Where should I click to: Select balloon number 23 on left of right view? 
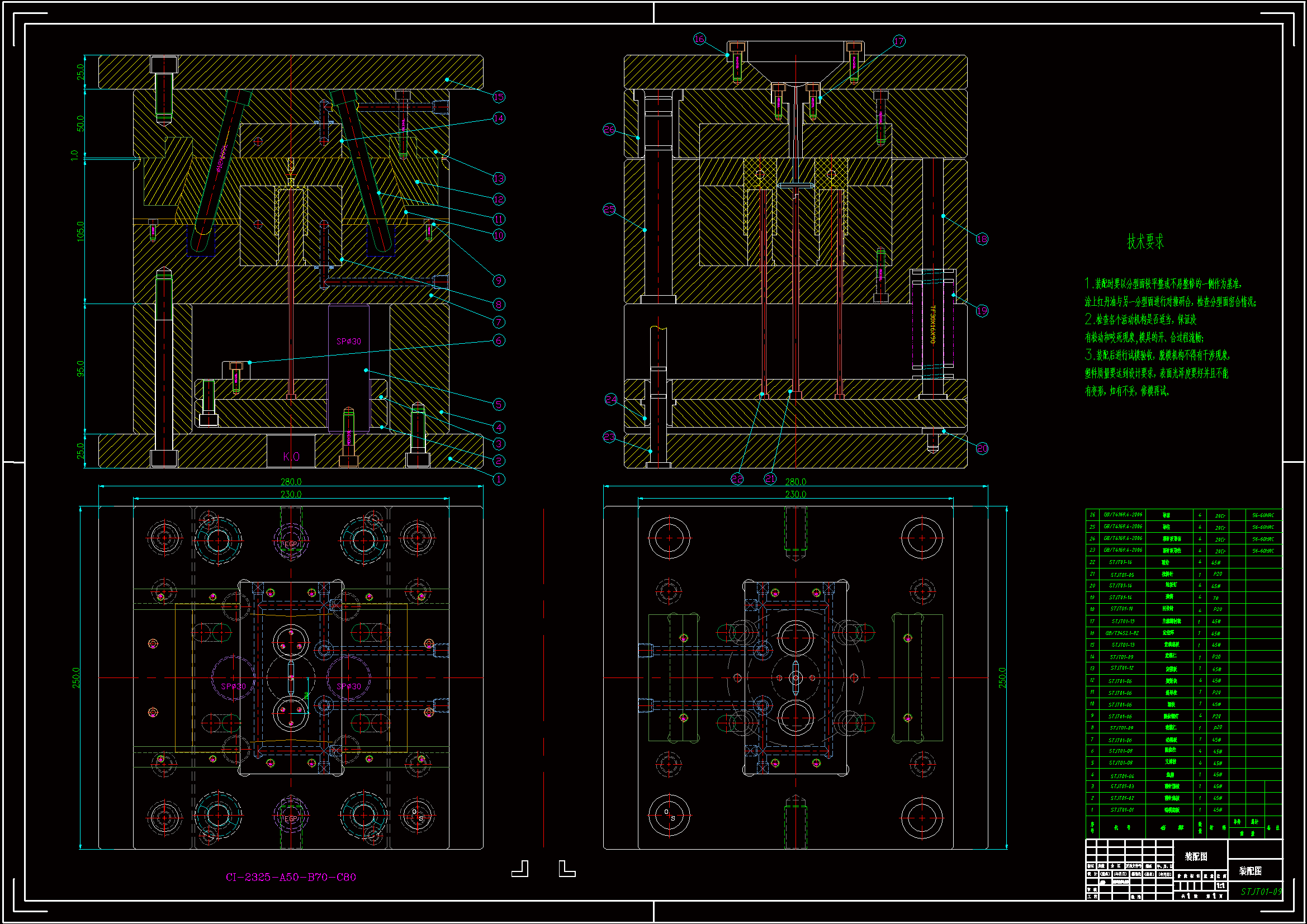(x=609, y=437)
